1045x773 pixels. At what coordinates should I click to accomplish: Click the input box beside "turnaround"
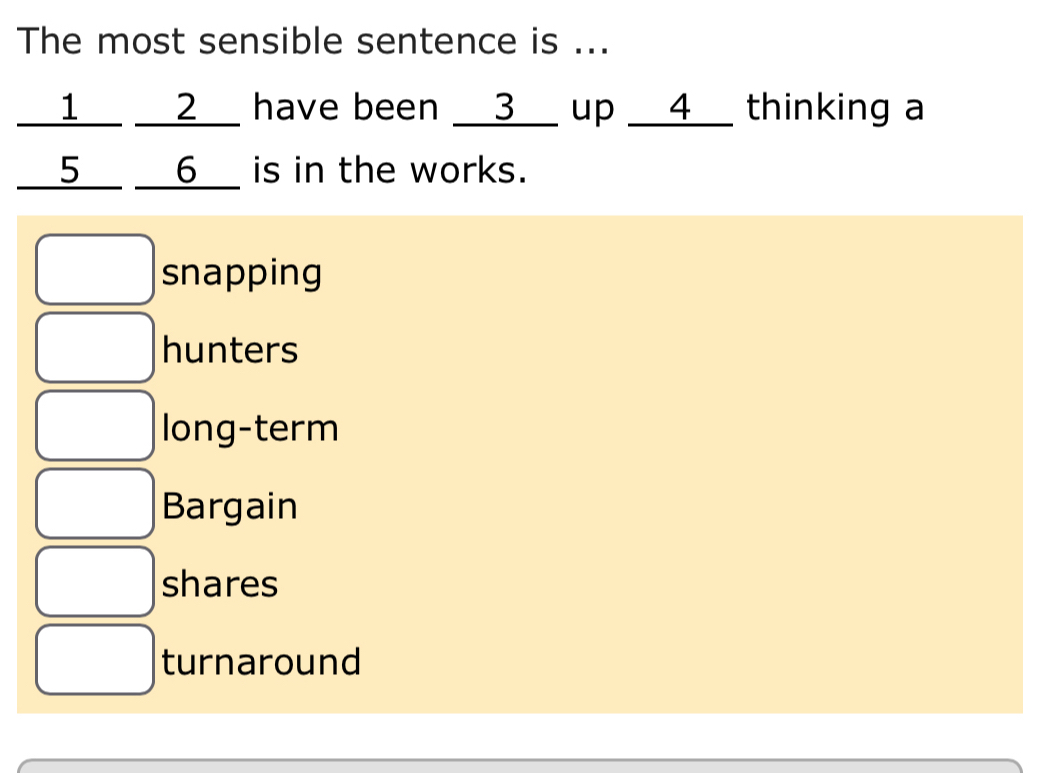93,661
